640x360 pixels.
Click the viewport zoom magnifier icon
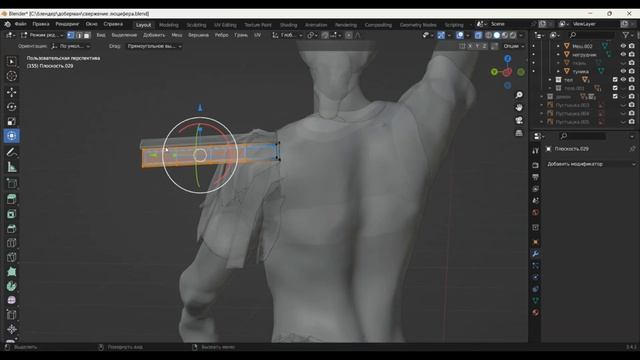[x=519, y=95]
